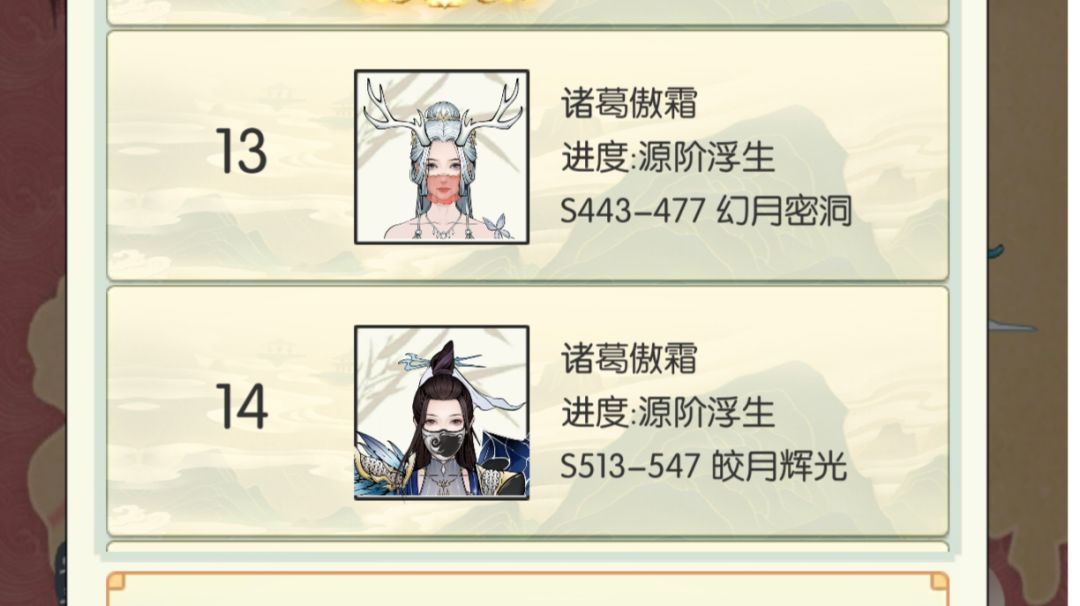Tap 进度:源阶浮生 in rank 13 entry
Screen dimensions: 1080x606
(668, 157)
